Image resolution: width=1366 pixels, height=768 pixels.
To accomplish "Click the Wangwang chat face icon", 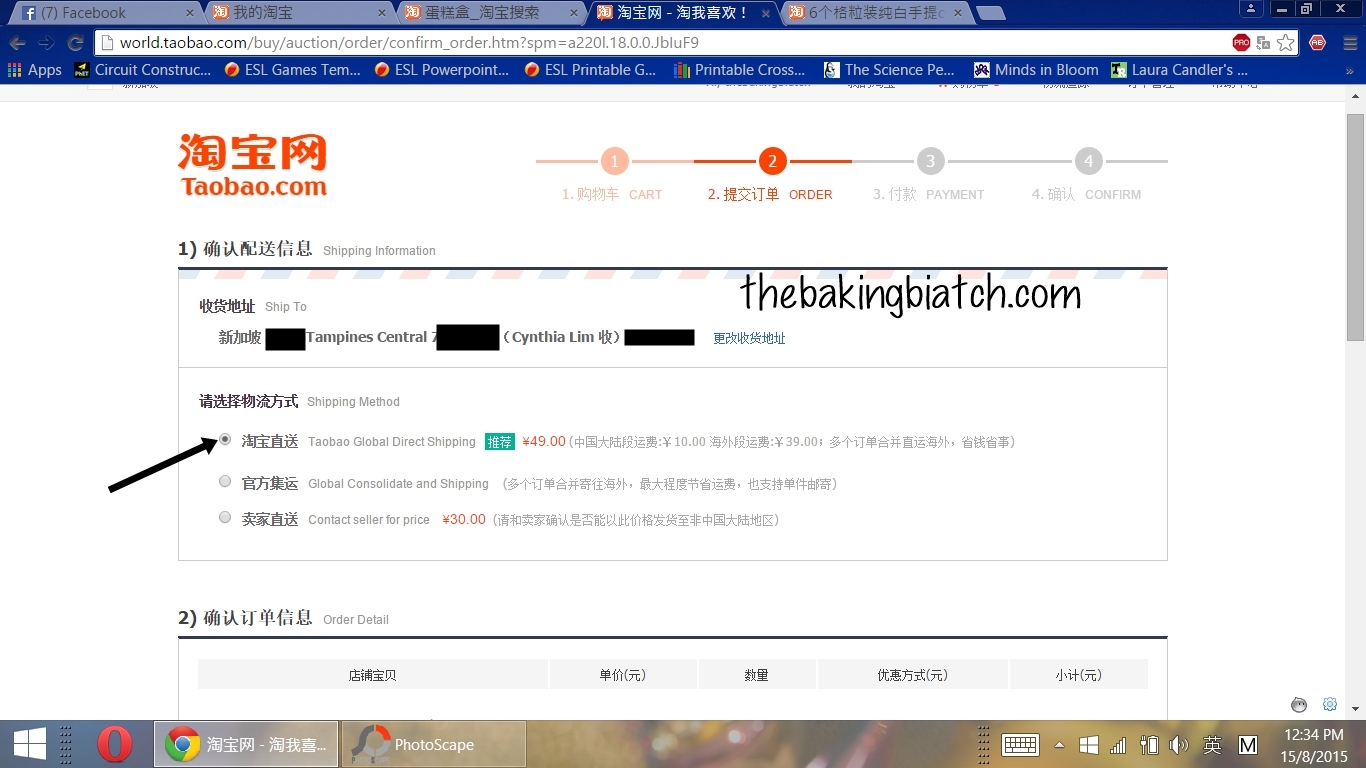I will [1299, 704].
